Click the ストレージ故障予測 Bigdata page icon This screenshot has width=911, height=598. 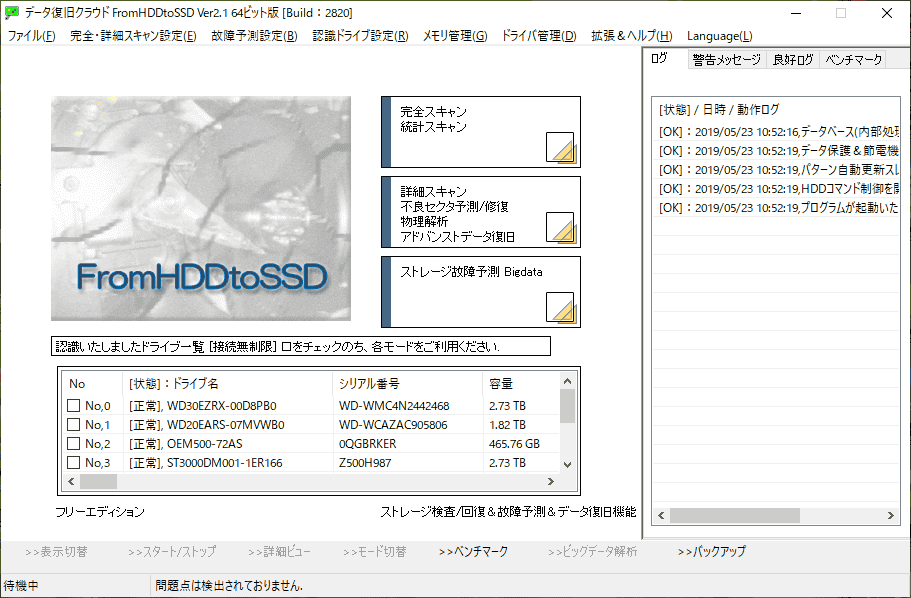(x=561, y=307)
